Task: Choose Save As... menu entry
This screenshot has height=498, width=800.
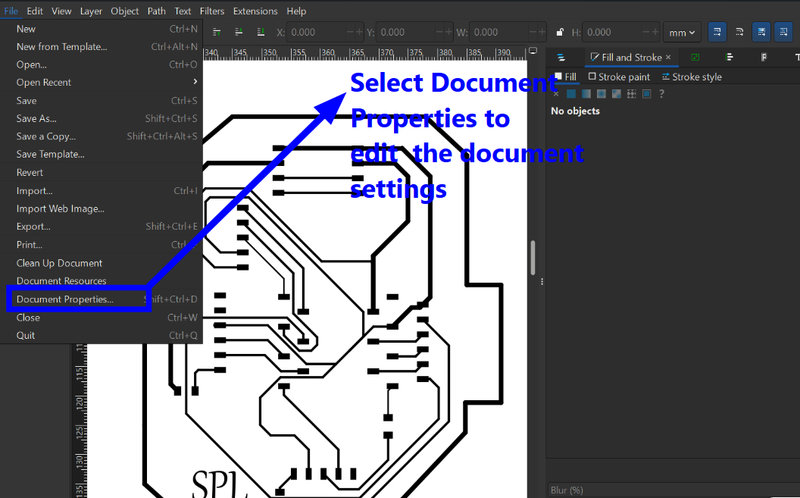Action: tap(102, 119)
